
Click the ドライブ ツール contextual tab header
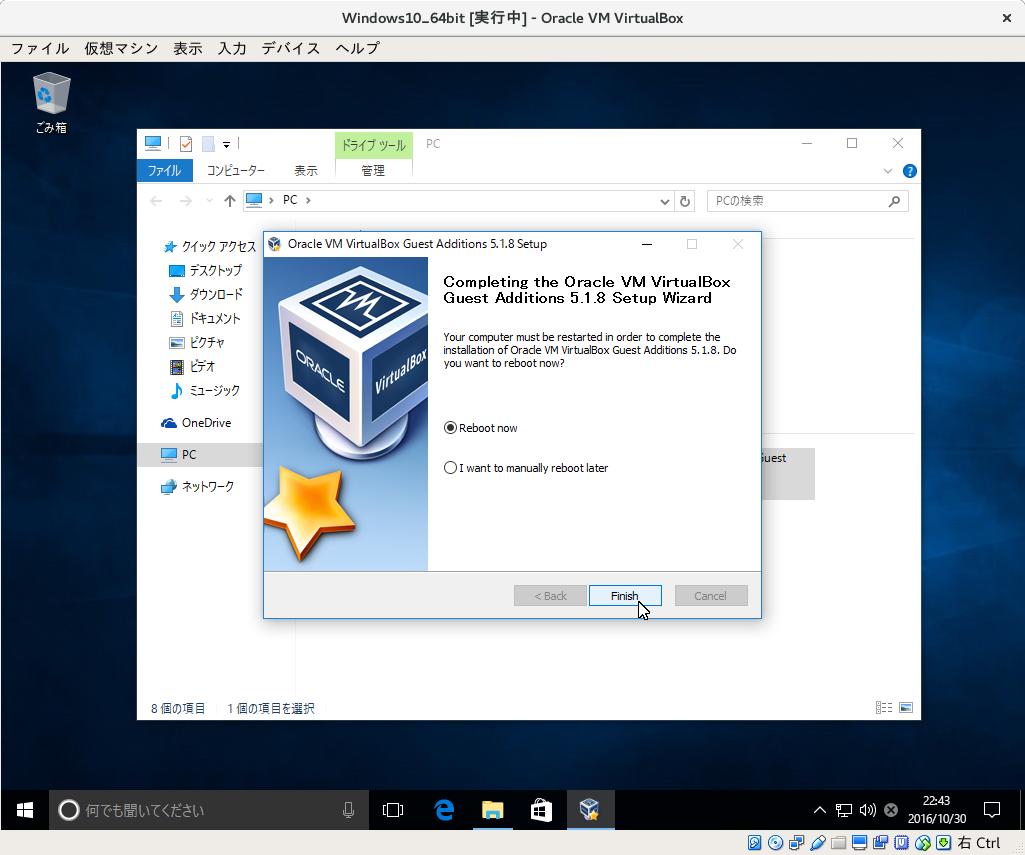tap(373, 145)
